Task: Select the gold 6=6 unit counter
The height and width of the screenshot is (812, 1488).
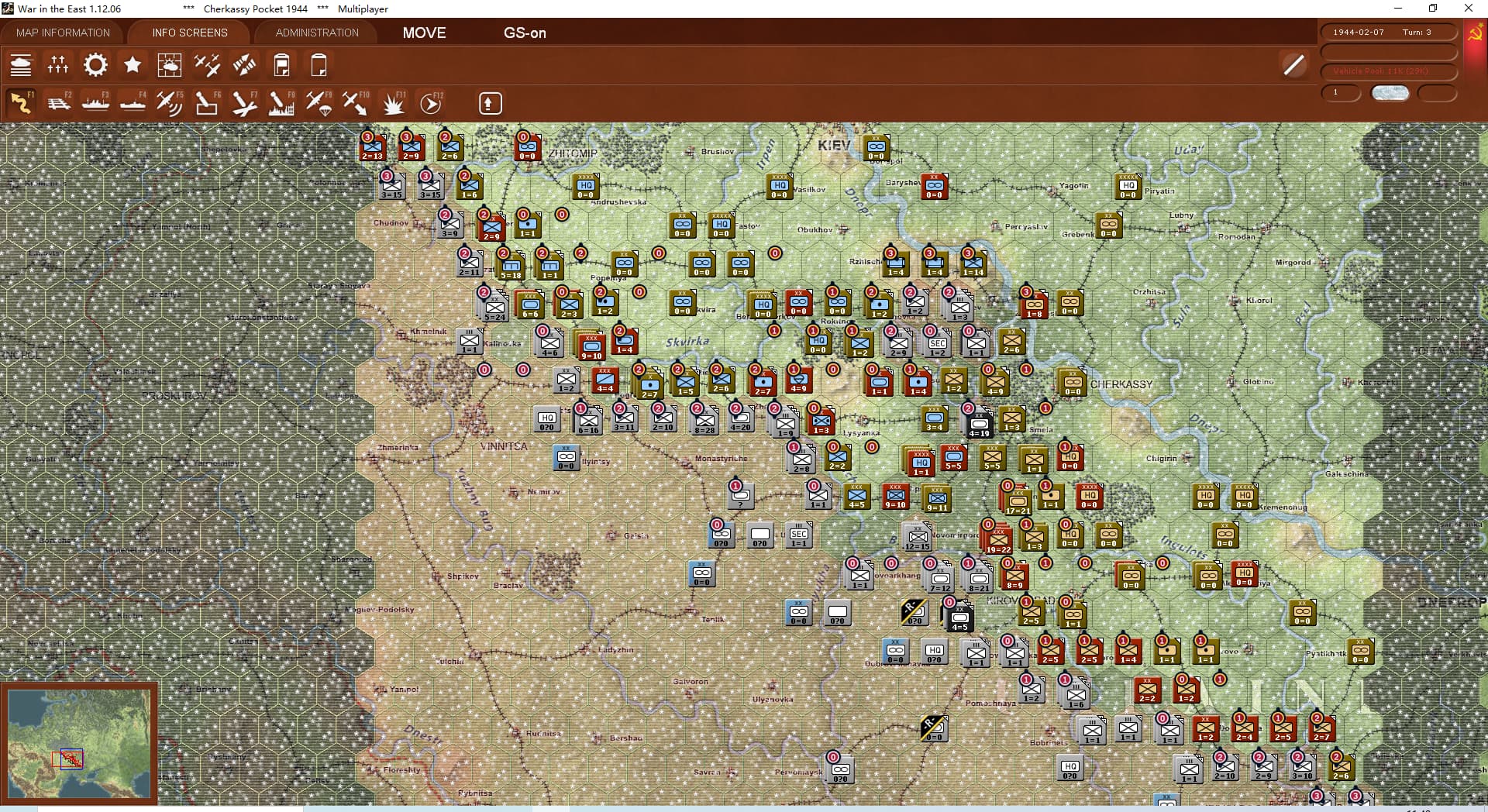Action: (530, 305)
